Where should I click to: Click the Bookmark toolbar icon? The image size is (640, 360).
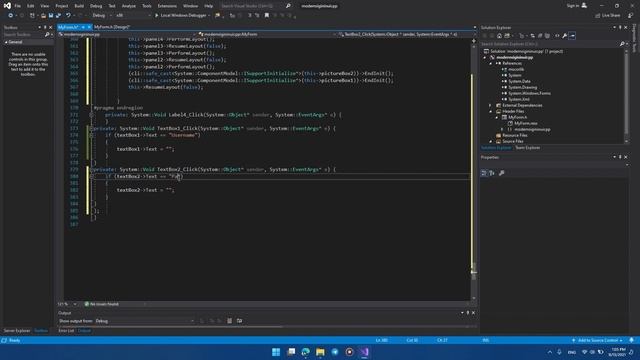[267, 16]
